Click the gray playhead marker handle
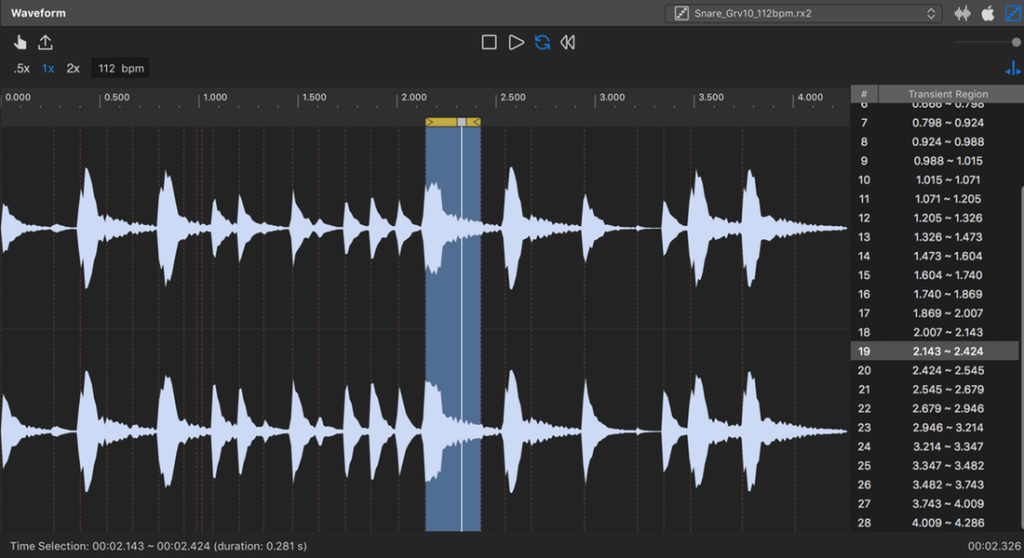Image resolution: width=1024 pixels, height=558 pixels. tap(462, 122)
